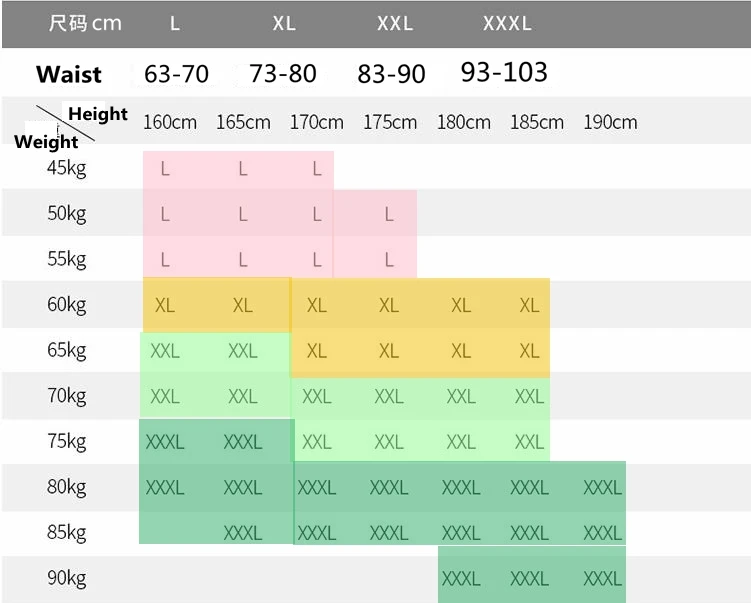Click pink L cell at 50kg, 175cm
This screenshot has width=751, height=603.
point(389,214)
